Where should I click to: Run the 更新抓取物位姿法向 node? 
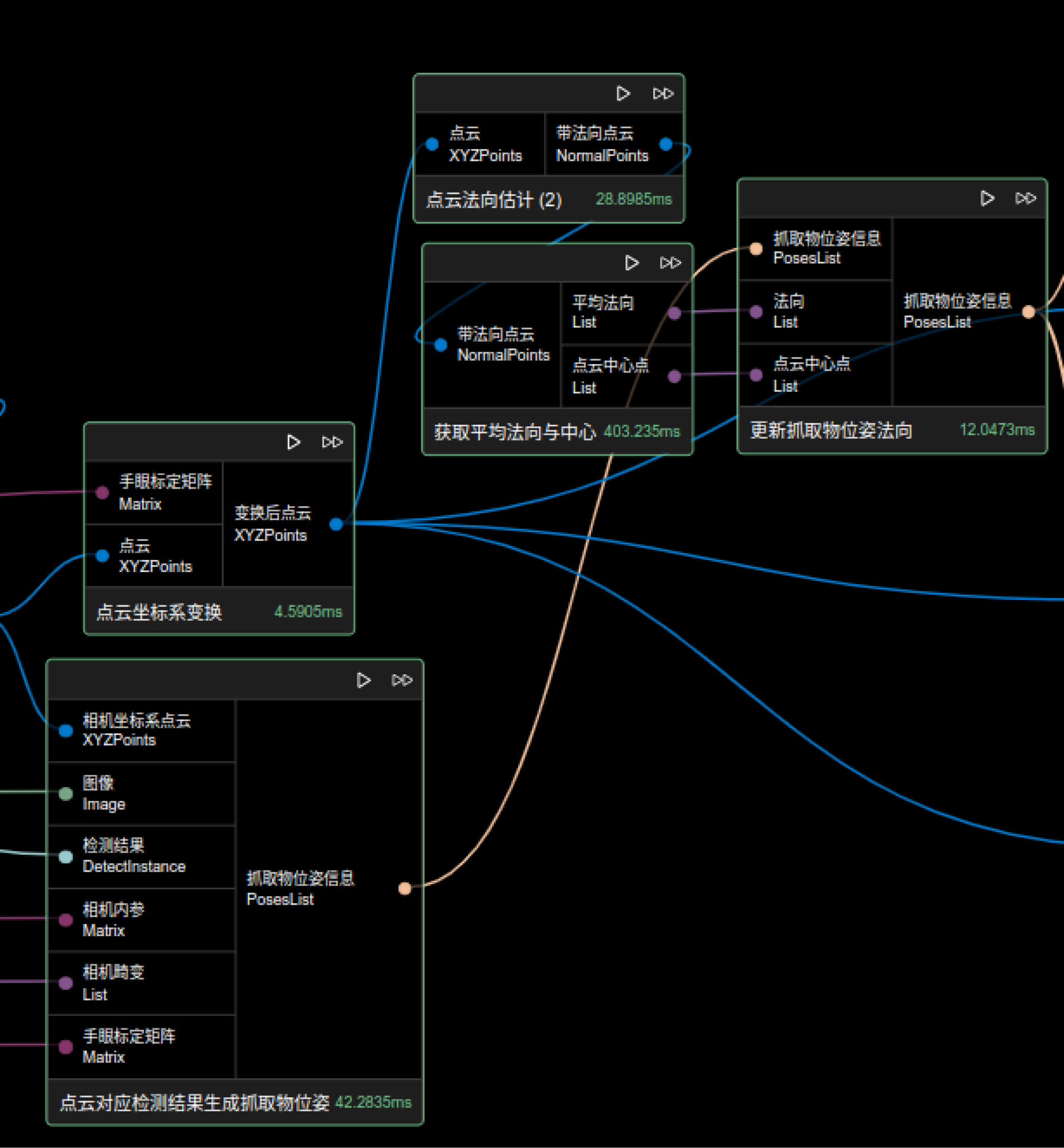point(987,198)
